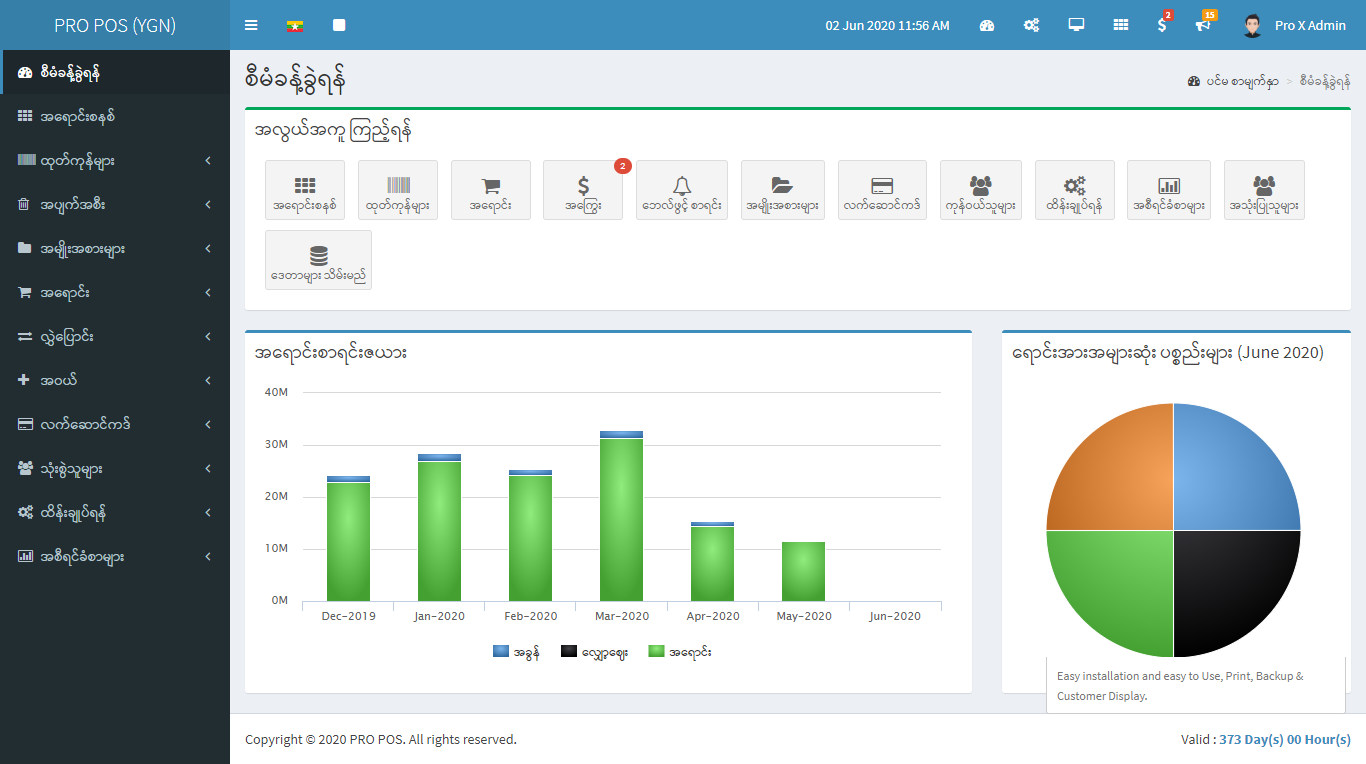This screenshot has width=1366, height=764.
Task: Toggle the sidebar with the hamburger icon
Action: coord(251,25)
